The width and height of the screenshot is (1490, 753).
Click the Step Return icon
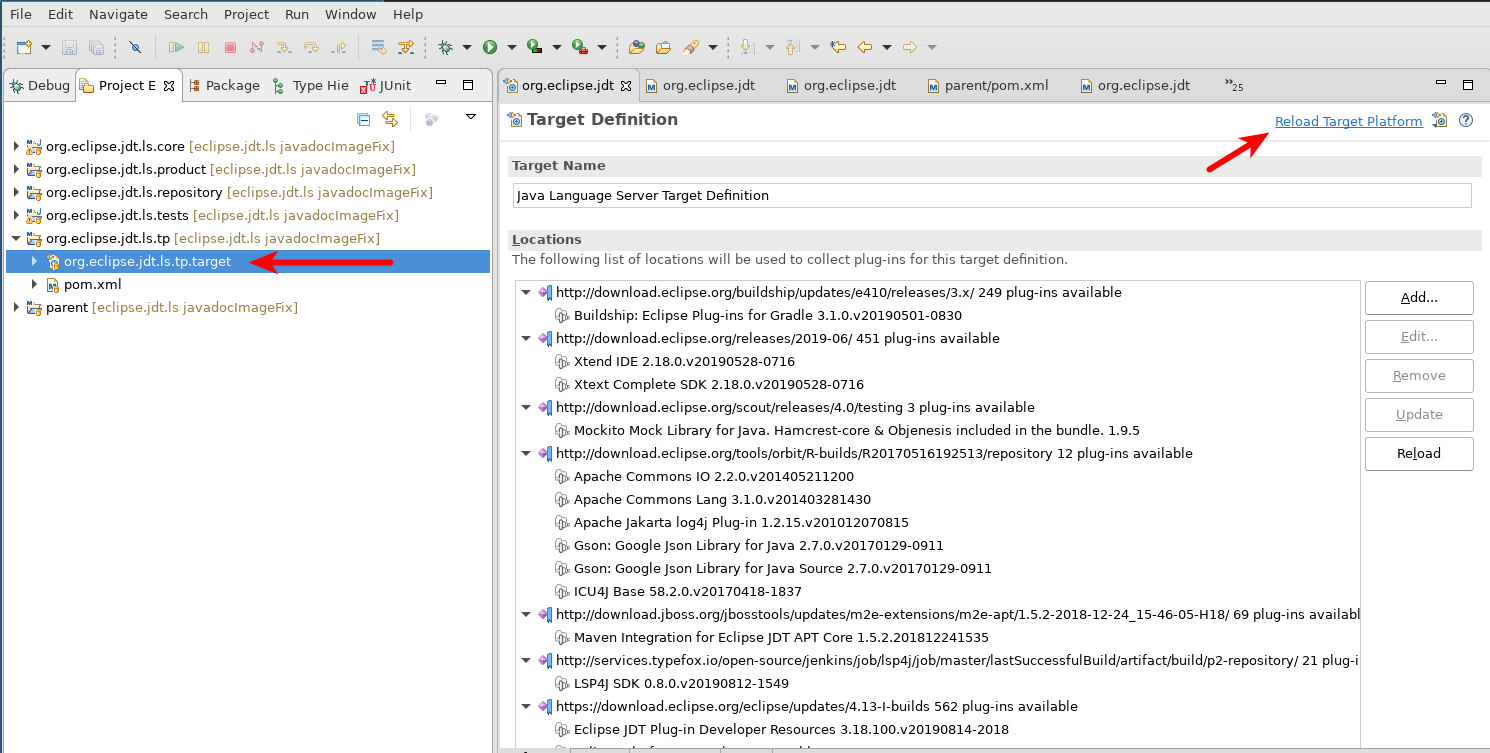pyautogui.click(x=338, y=47)
